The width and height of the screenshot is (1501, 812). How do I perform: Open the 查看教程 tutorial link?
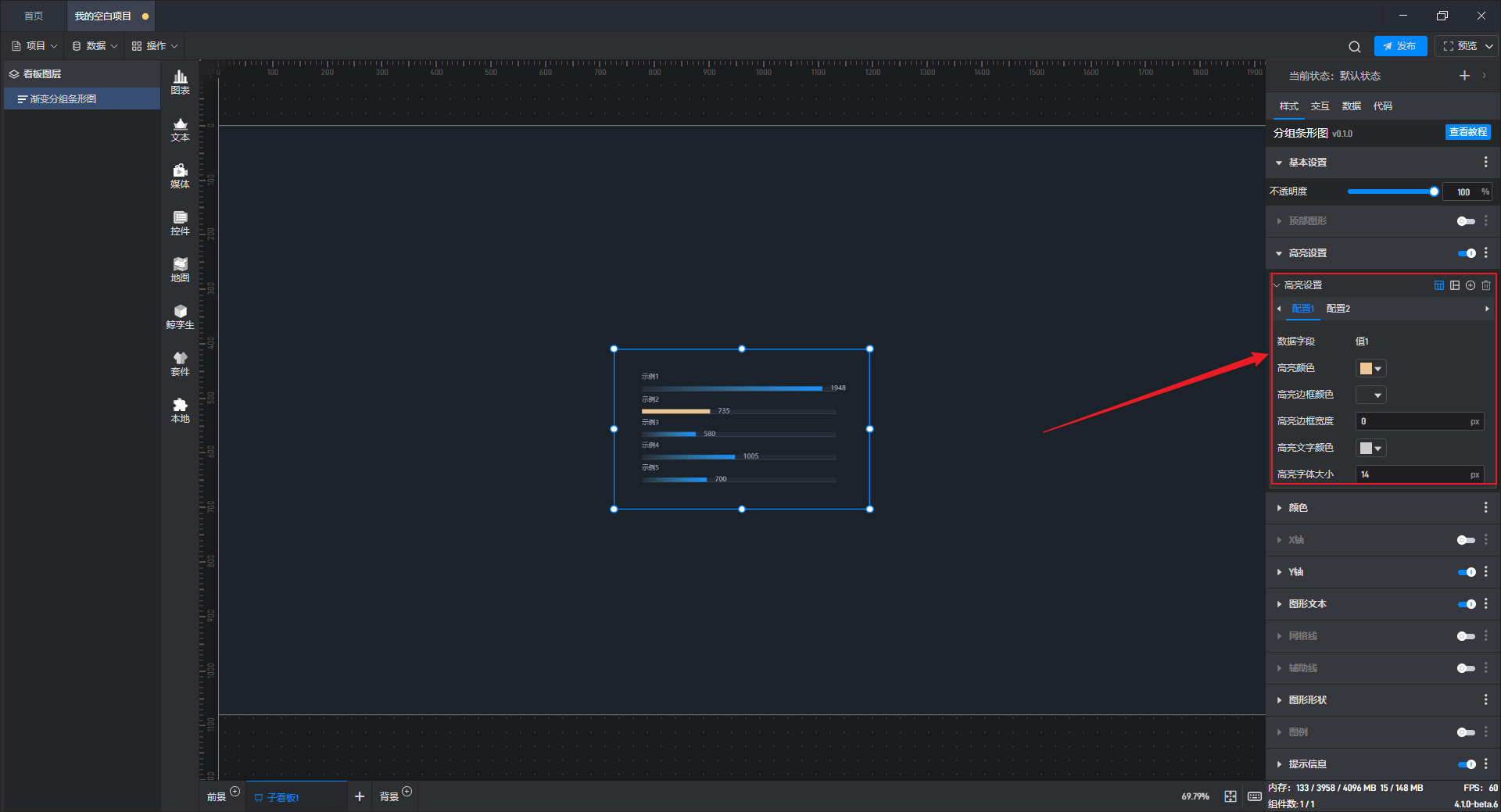1468,132
